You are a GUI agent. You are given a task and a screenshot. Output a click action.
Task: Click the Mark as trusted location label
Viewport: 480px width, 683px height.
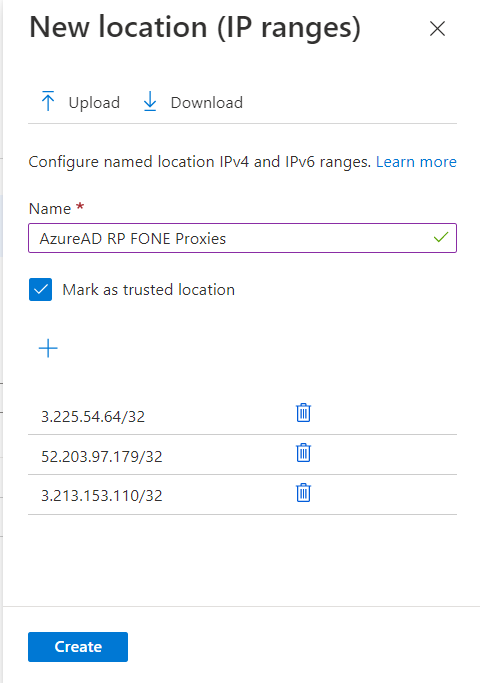(149, 290)
